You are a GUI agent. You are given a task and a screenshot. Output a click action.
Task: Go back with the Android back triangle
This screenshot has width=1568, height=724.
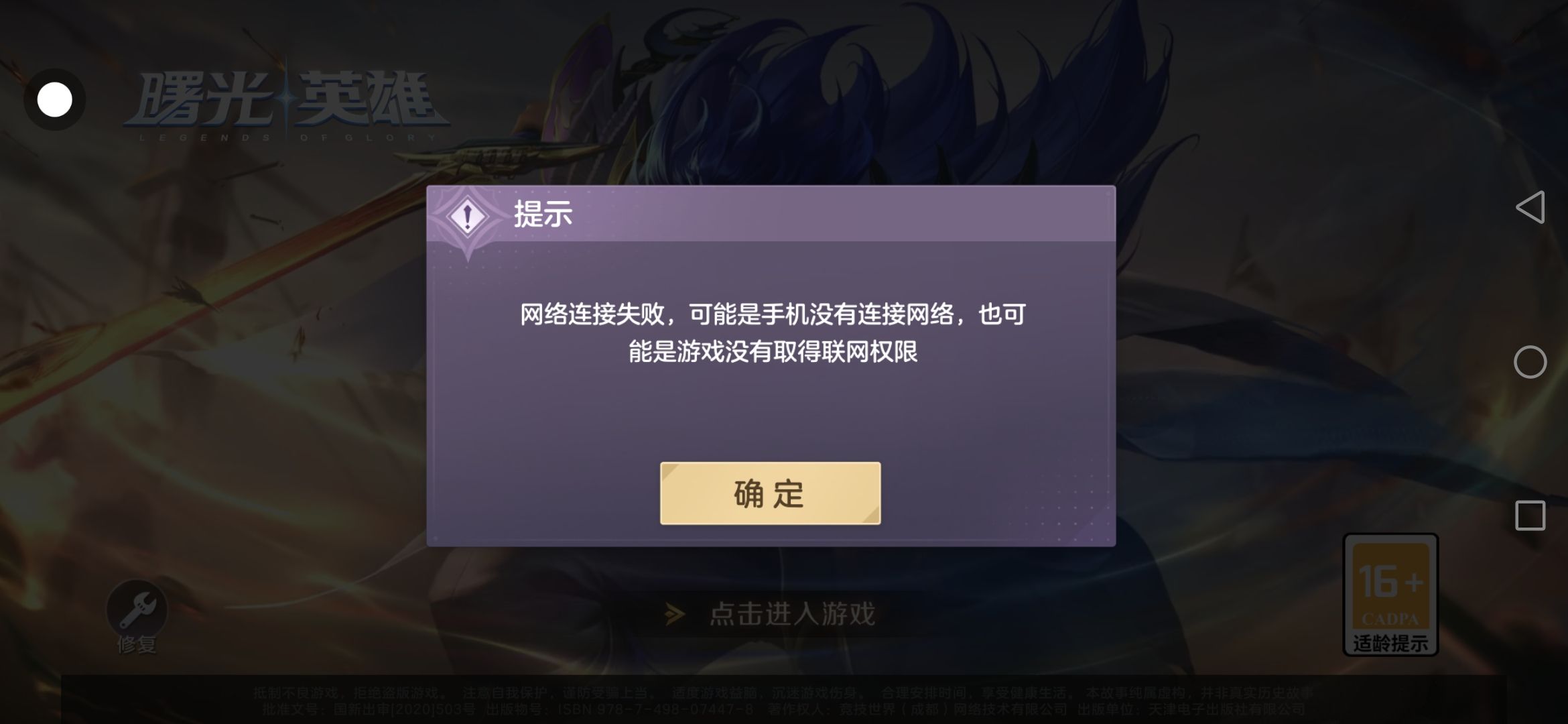tap(1530, 207)
